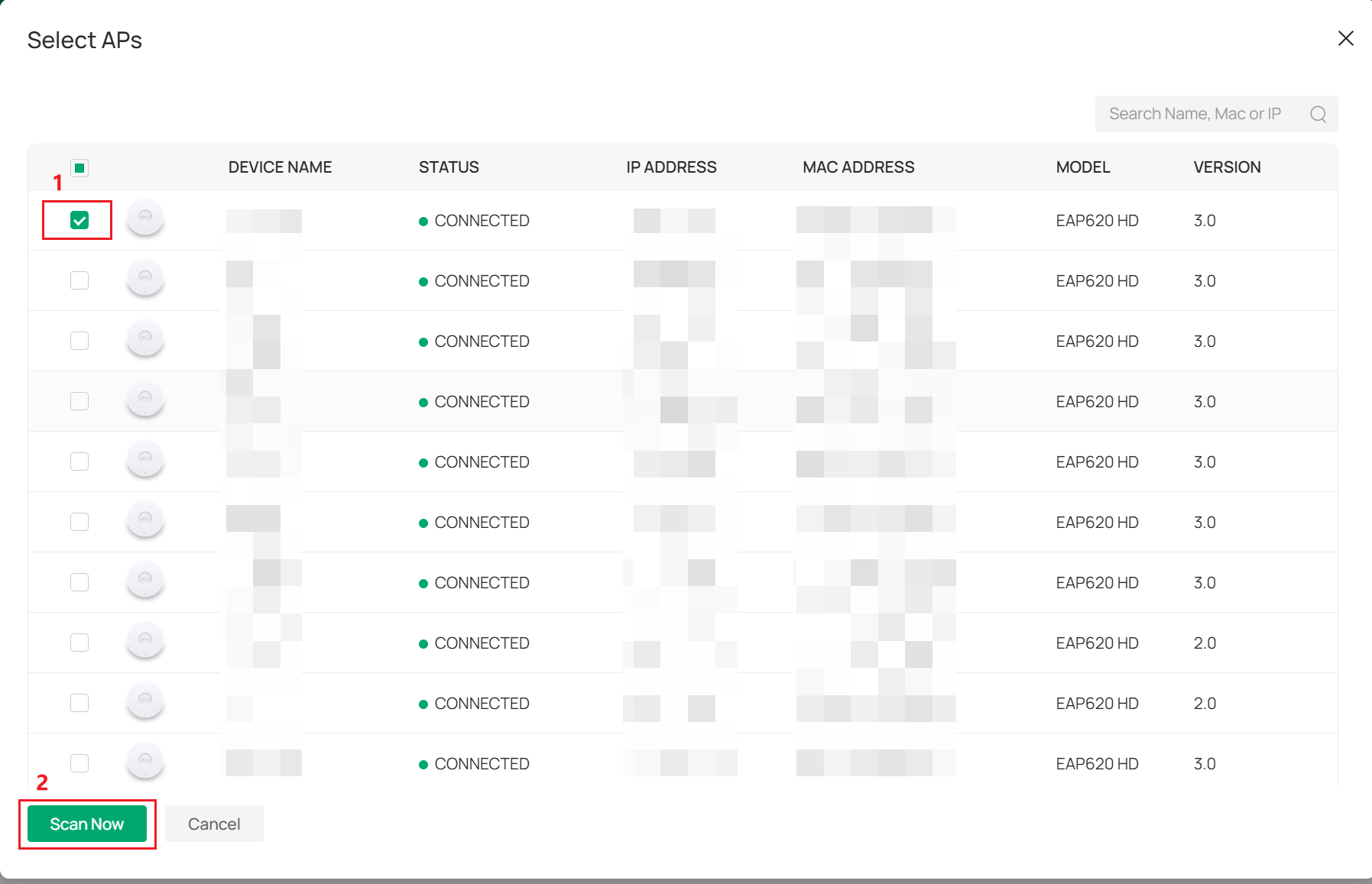Screen dimensions: 1372x884
Task: Click the STATUS column header
Action: [449, 167]
